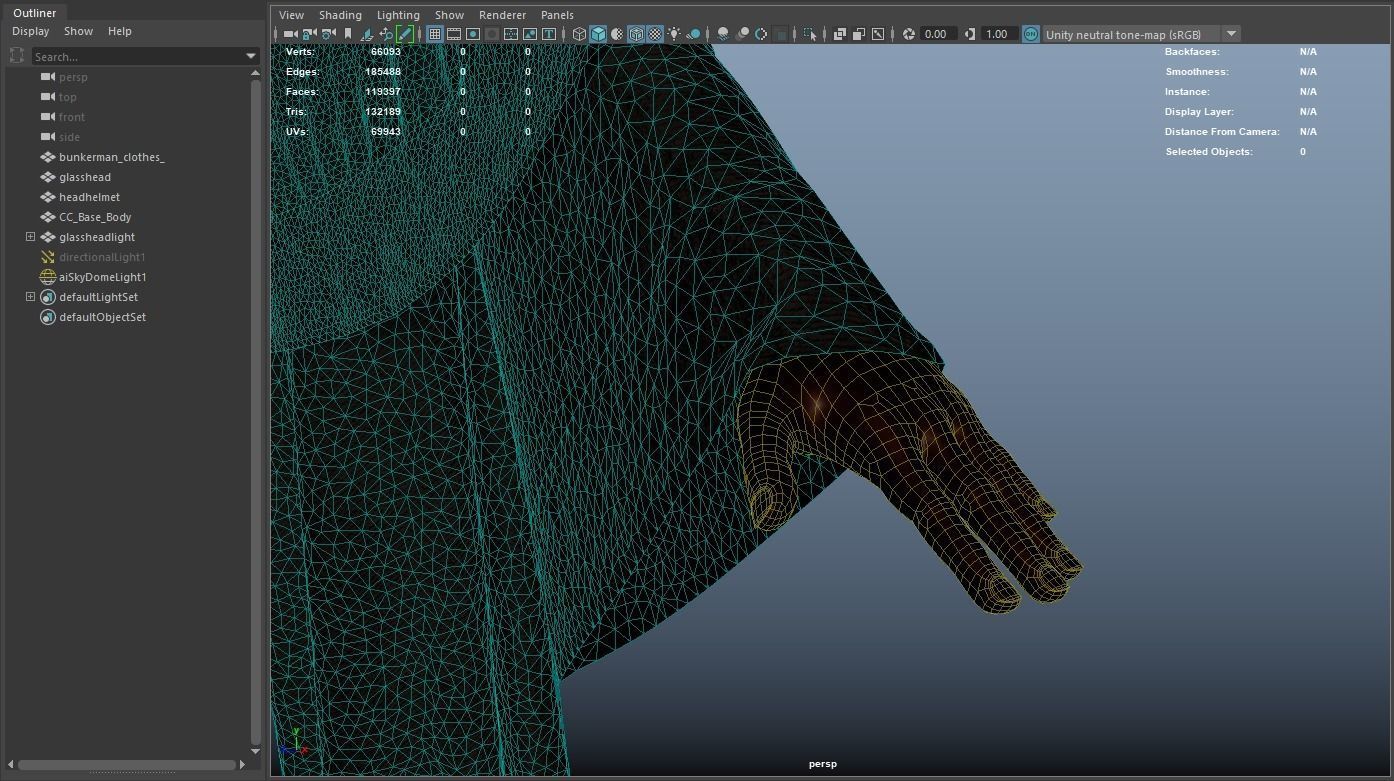
Task: Toggle the Safe Title icon
Action: point(549,34)
